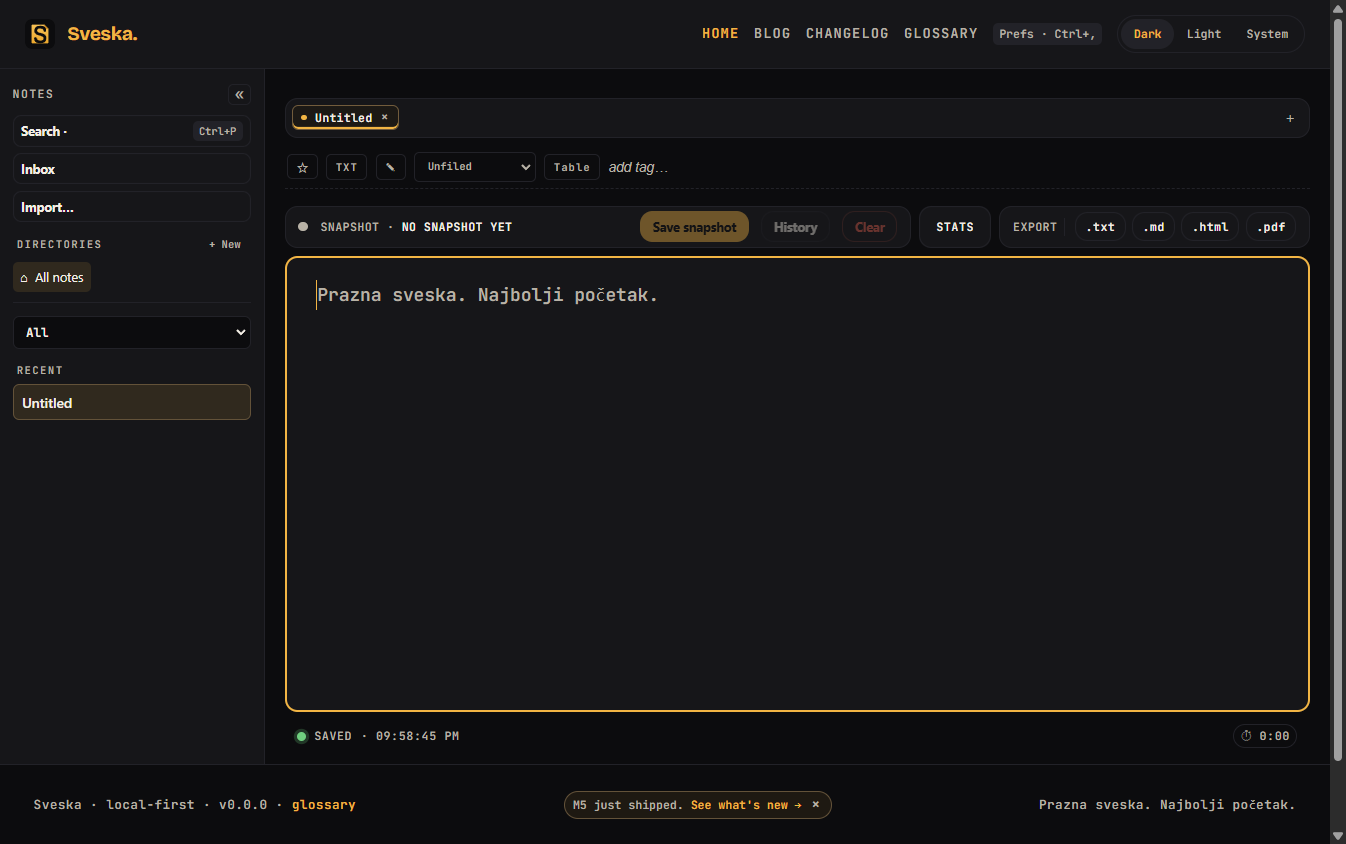Click the Sveska logo icon
Screen dimensions: 1346x844
click(39, 34)
